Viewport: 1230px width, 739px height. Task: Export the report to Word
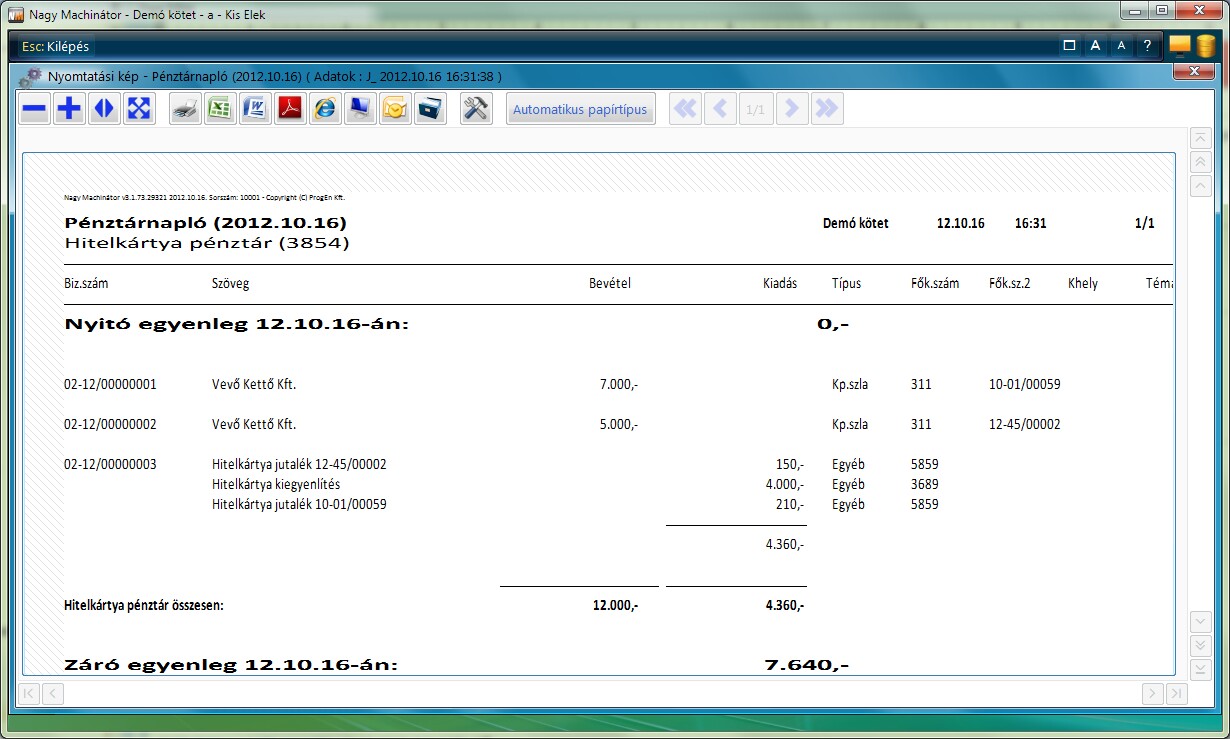[x=255, y=109]
